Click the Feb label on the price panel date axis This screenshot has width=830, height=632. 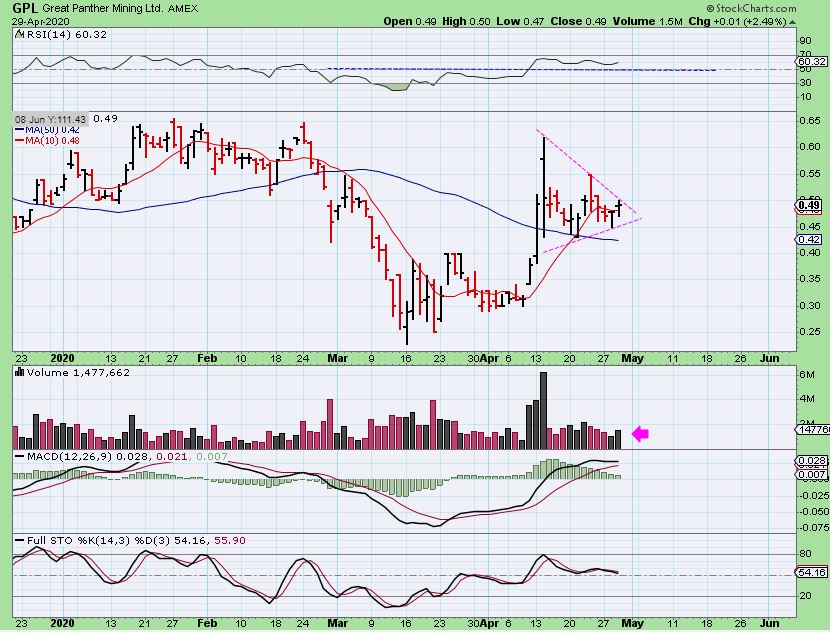point(207,358)
